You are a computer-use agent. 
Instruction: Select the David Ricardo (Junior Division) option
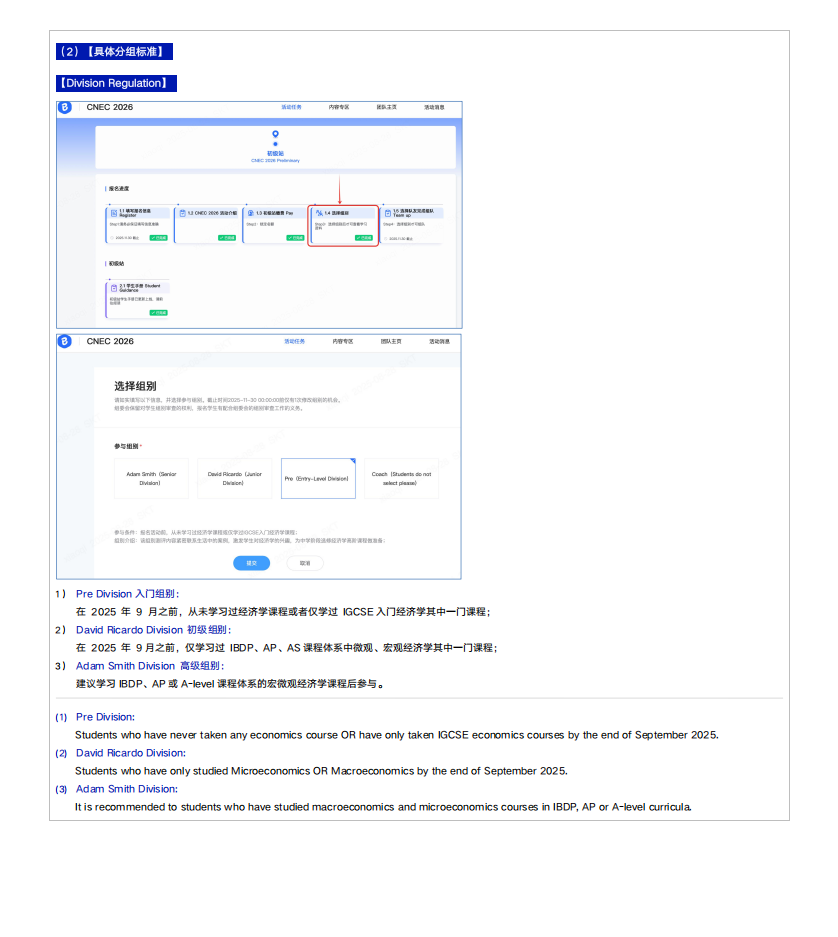[234, 478]
